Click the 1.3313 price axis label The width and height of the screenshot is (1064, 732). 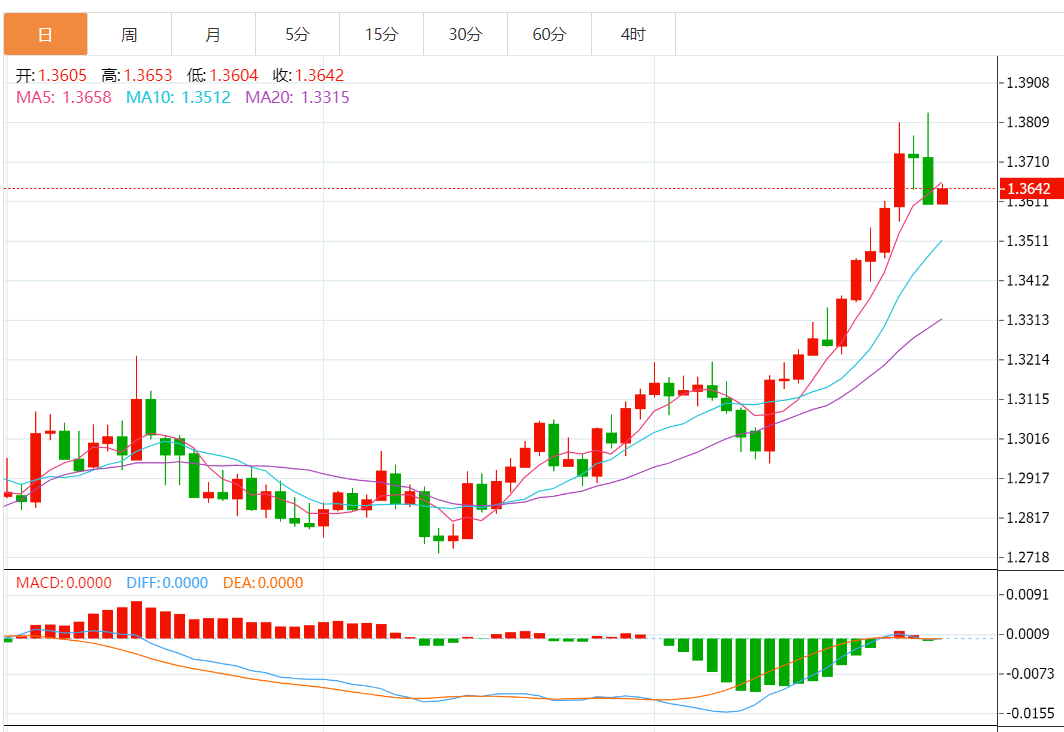1027,320
